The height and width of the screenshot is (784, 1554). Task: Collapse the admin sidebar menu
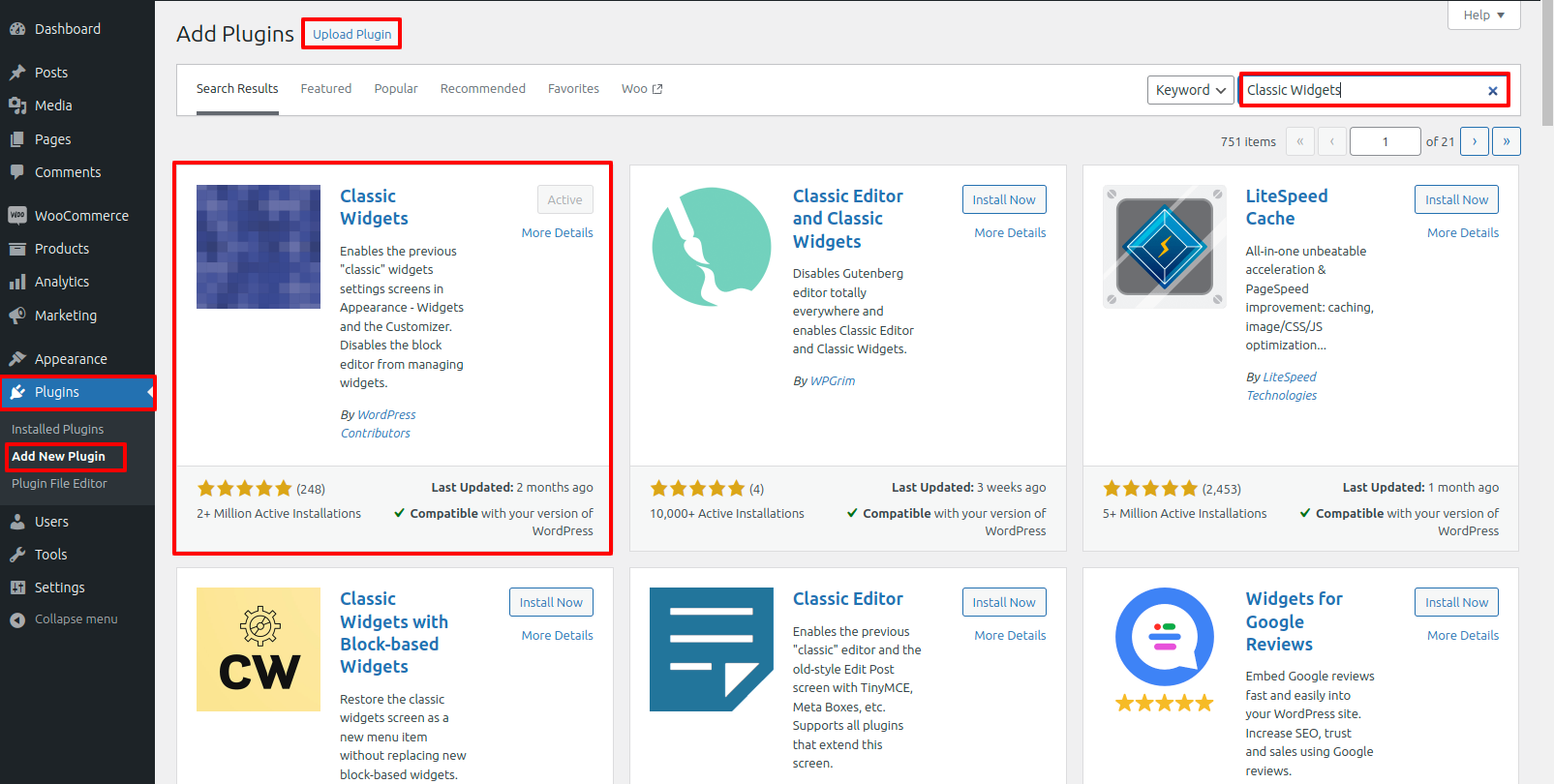pos(64,619)
